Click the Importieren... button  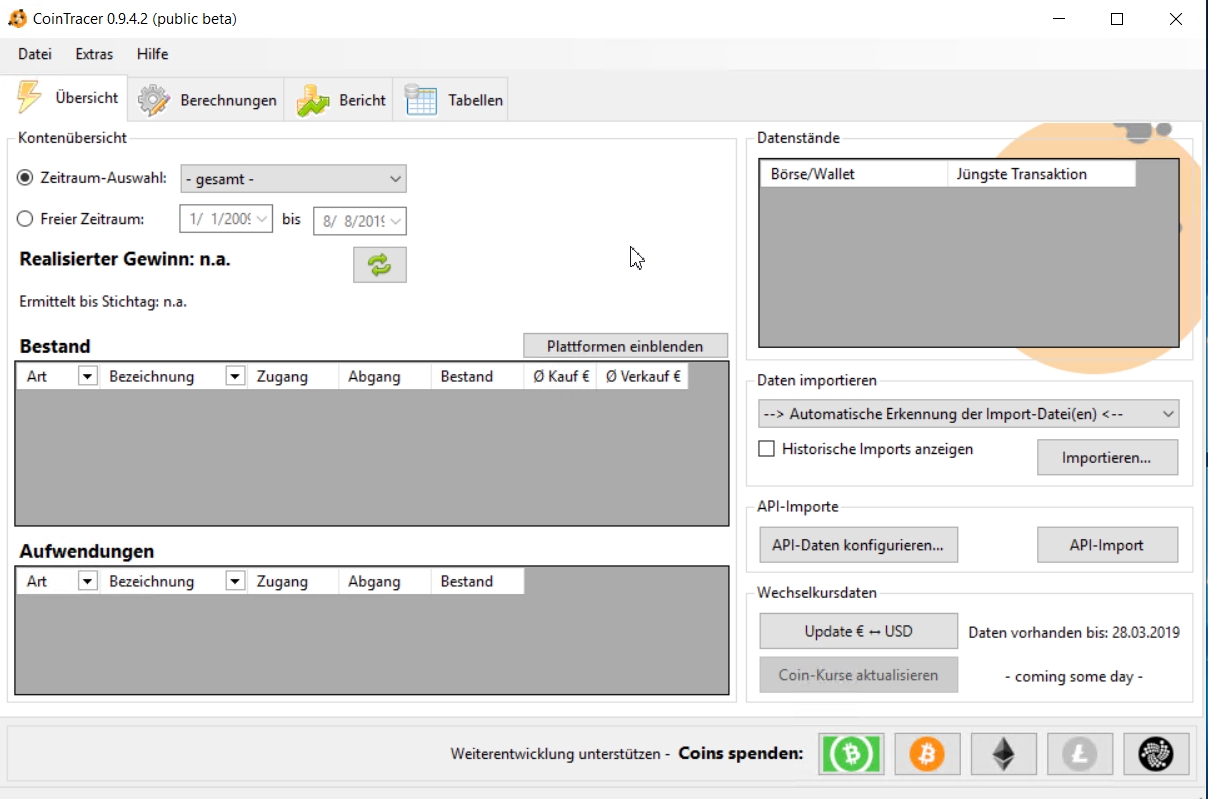tap(1107, 458)
